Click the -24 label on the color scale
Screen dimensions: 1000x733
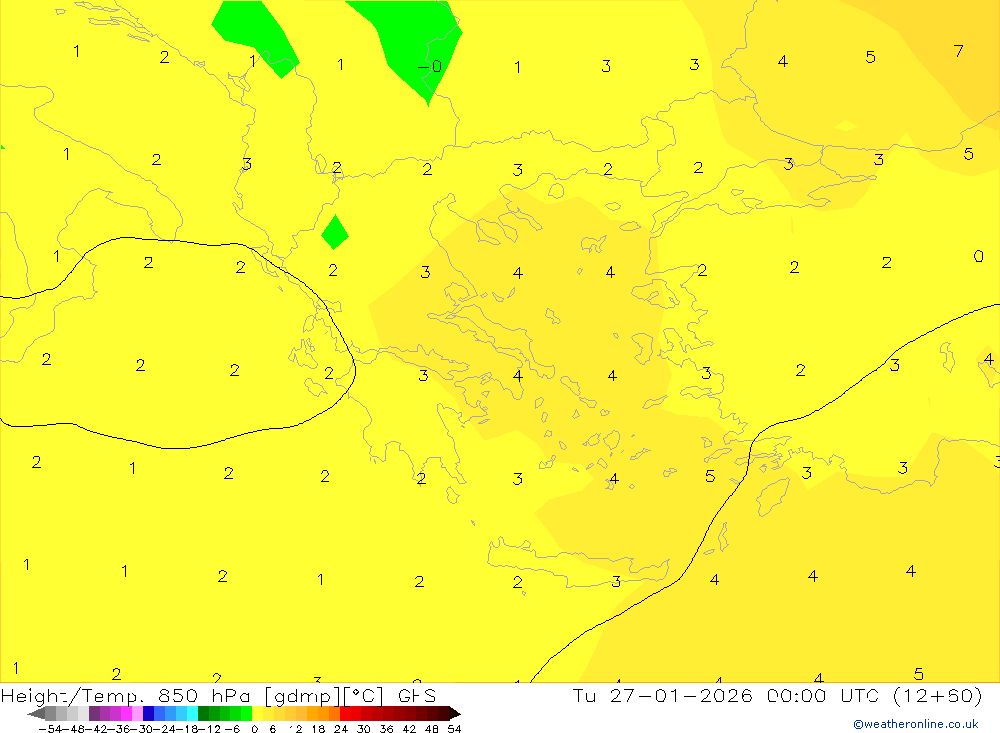point(165,729)
